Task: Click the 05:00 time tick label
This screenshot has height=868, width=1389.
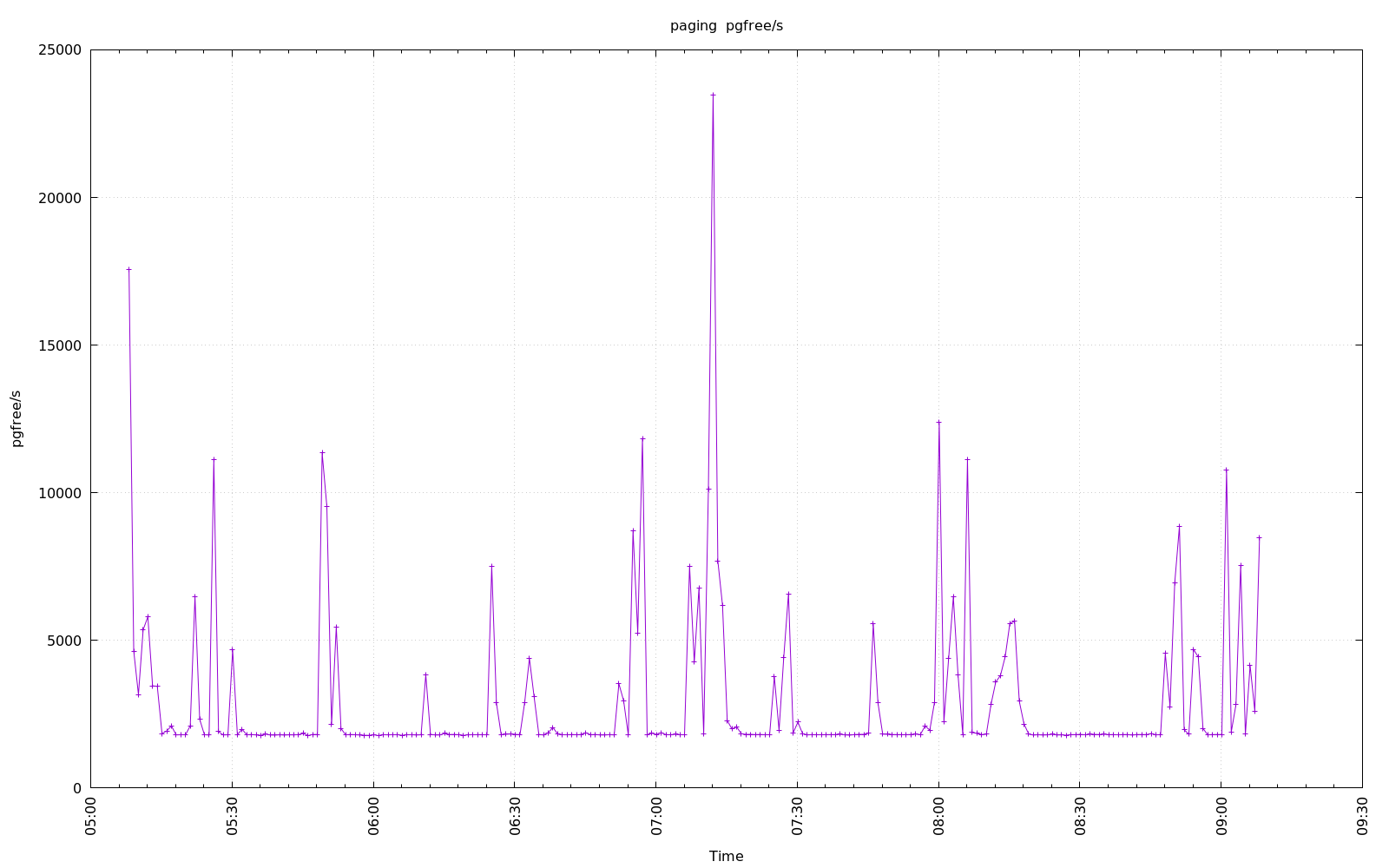Action: click(91, 816)
